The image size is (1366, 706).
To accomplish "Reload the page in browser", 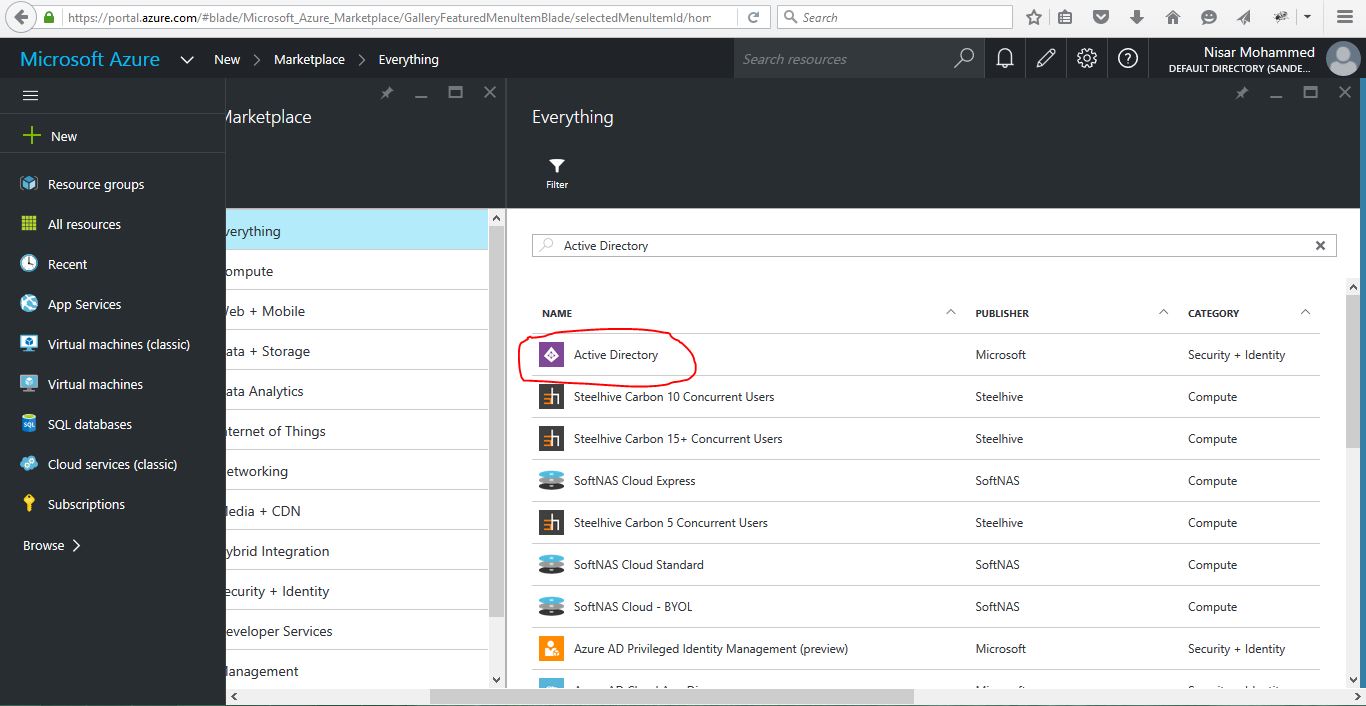I will tap(754, 17).
